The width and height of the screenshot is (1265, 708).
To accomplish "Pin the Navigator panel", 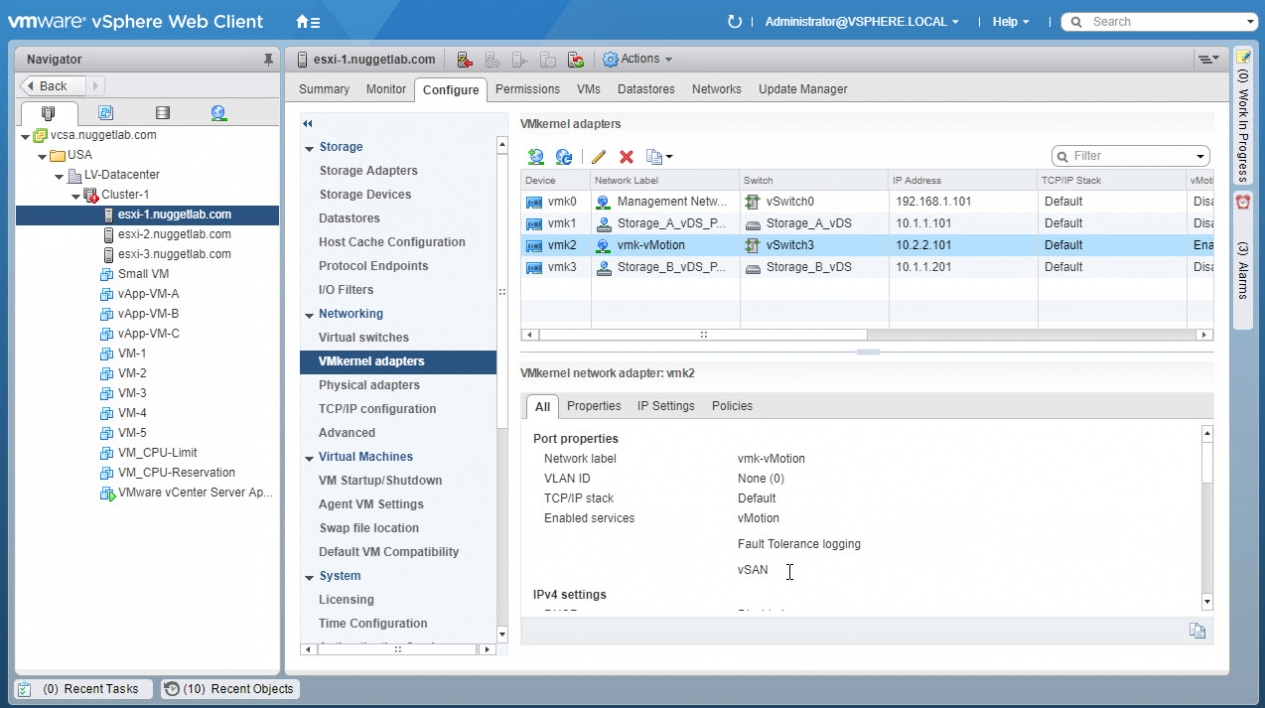I will [x=268, y=60].
